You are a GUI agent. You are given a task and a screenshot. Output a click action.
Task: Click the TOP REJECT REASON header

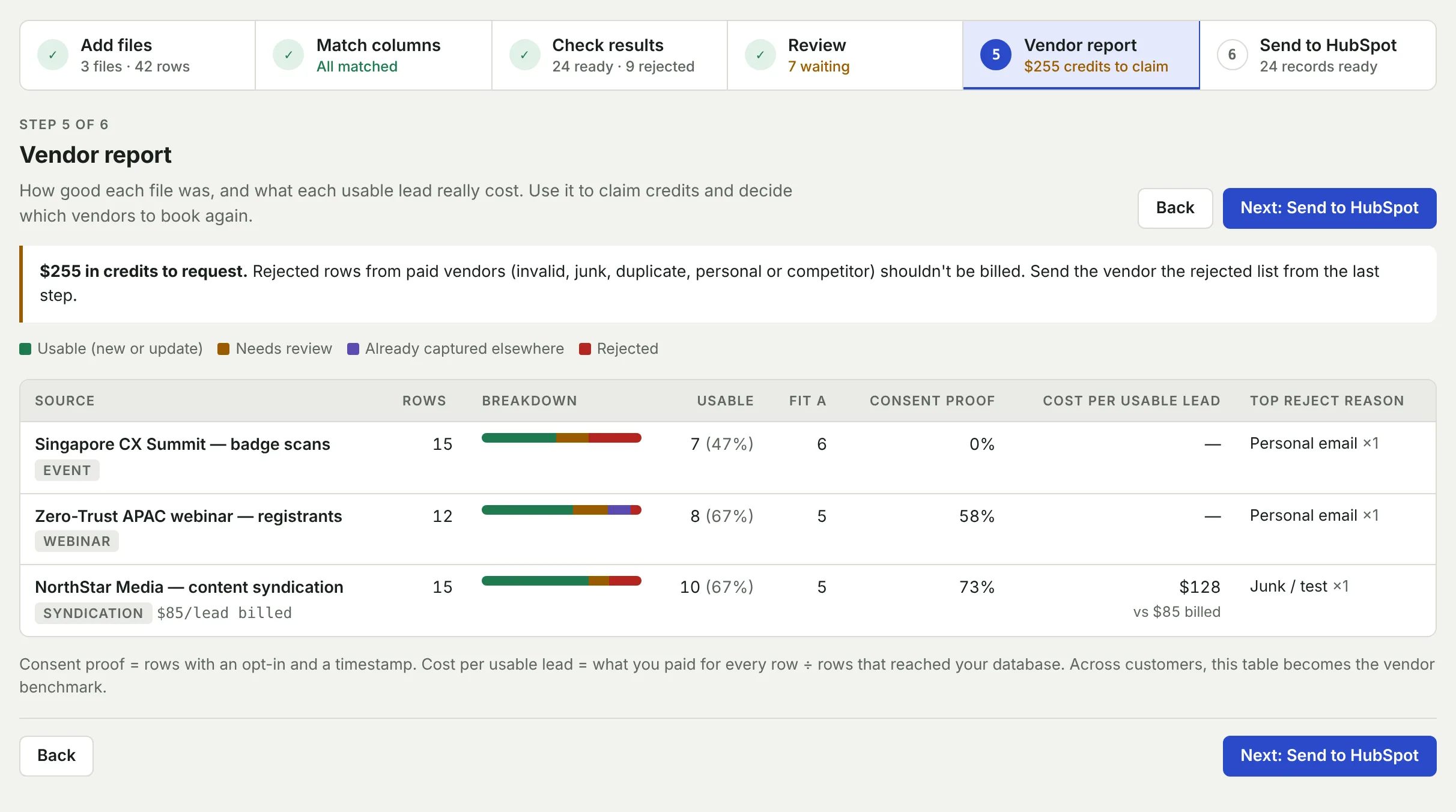coord(1327,401)
